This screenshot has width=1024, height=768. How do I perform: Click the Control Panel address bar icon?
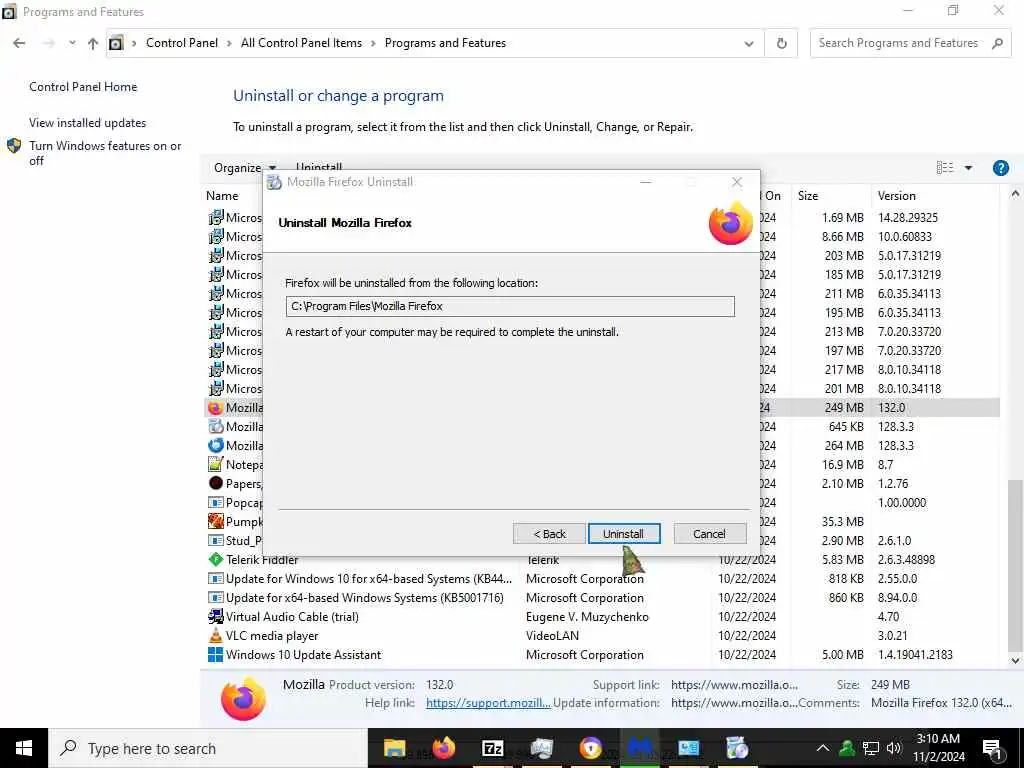point(116,43)
